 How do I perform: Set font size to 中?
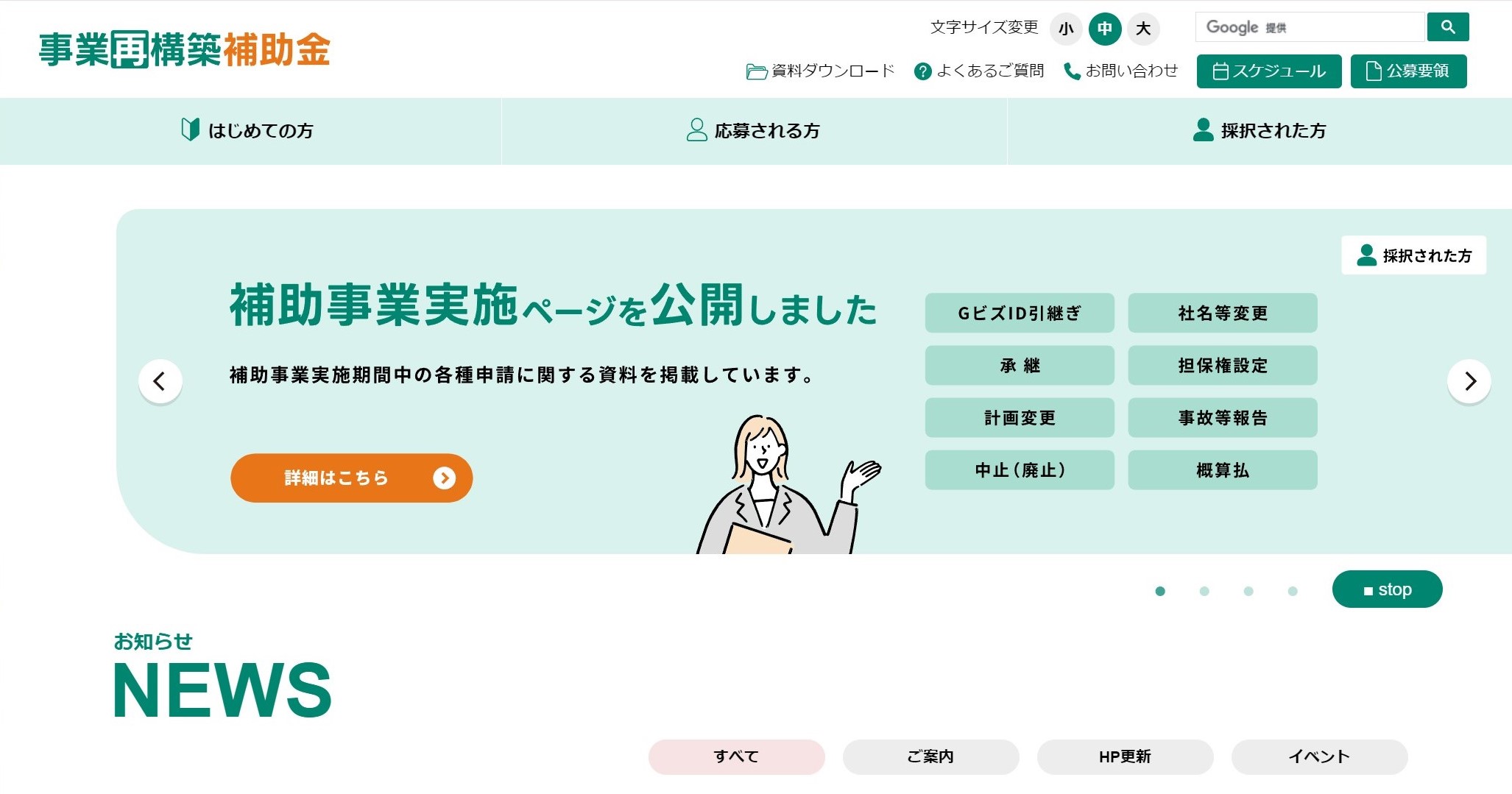tap(1104, 29)
